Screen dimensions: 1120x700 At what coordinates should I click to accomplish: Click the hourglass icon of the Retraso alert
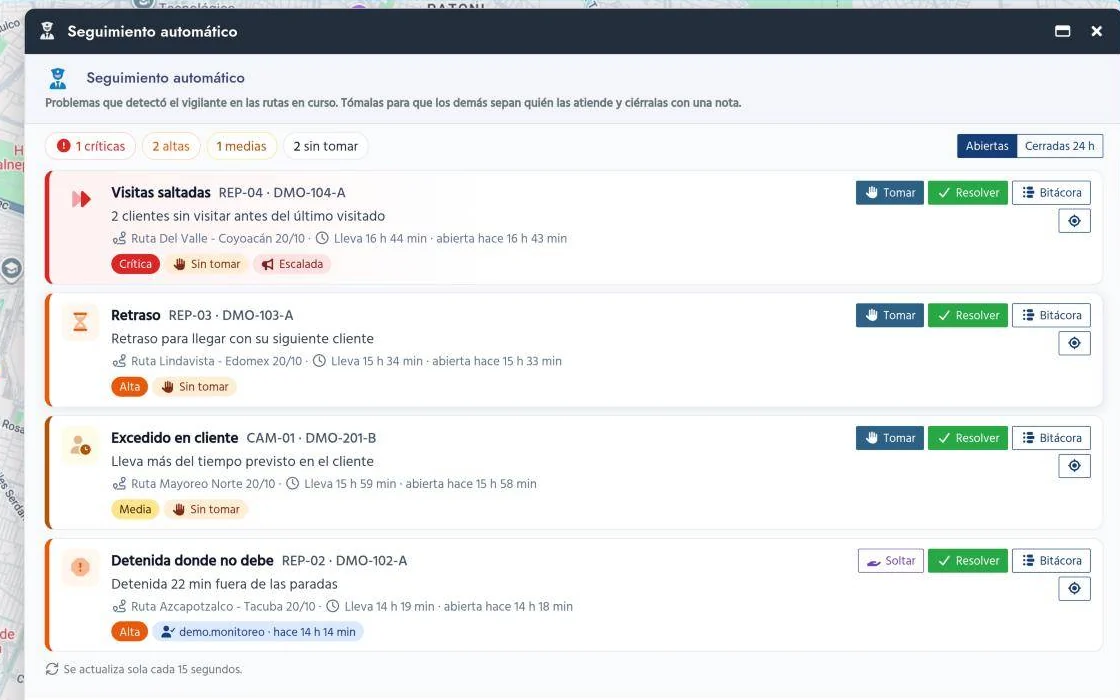80,322
